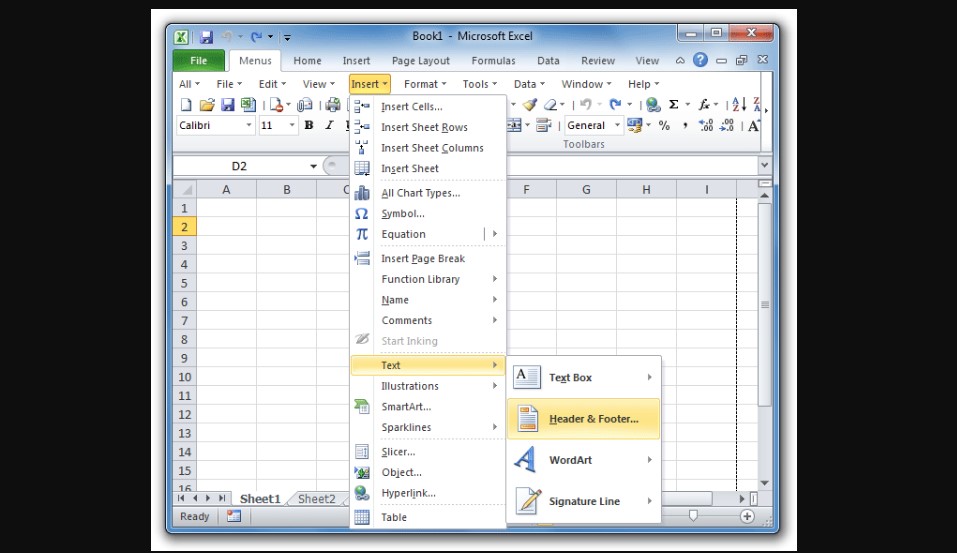The height and width of the screenshot is (553, 957).
Task: Select the Sheet2 worksheet tab
Action: 316,499
